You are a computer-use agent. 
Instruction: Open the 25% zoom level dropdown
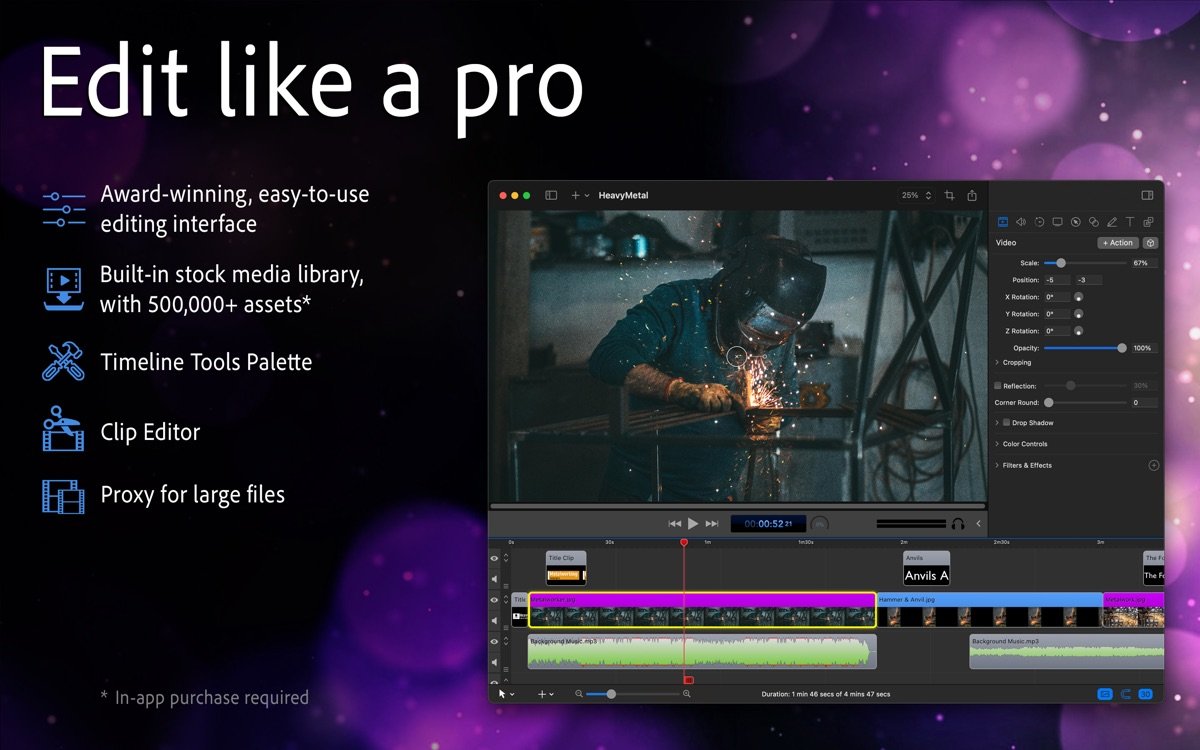point(916,196)
